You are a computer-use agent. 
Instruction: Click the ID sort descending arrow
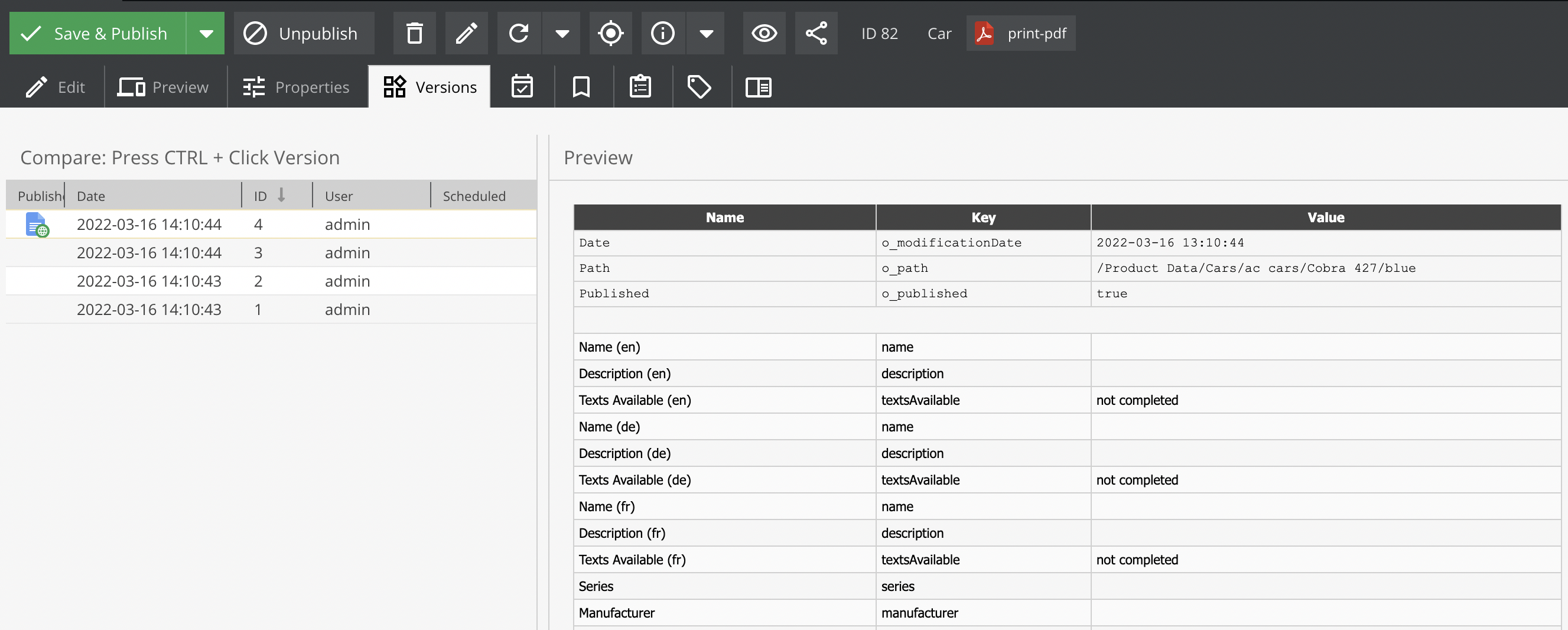pos(281,196)
